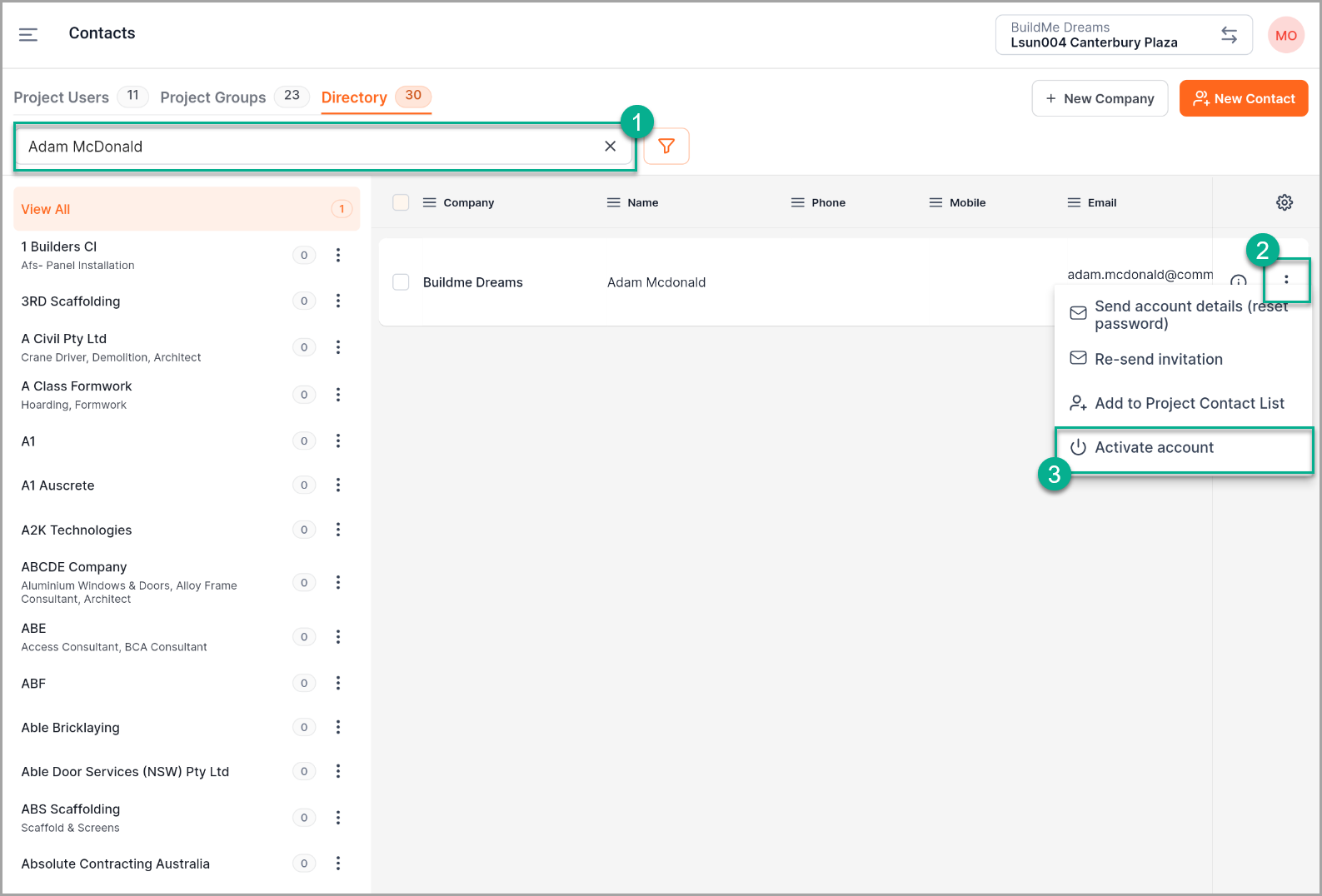Clear the Adam McDonald search text
Image resolution: width=1322 pixels, height=896 pixels.
(x=610, y=147)
